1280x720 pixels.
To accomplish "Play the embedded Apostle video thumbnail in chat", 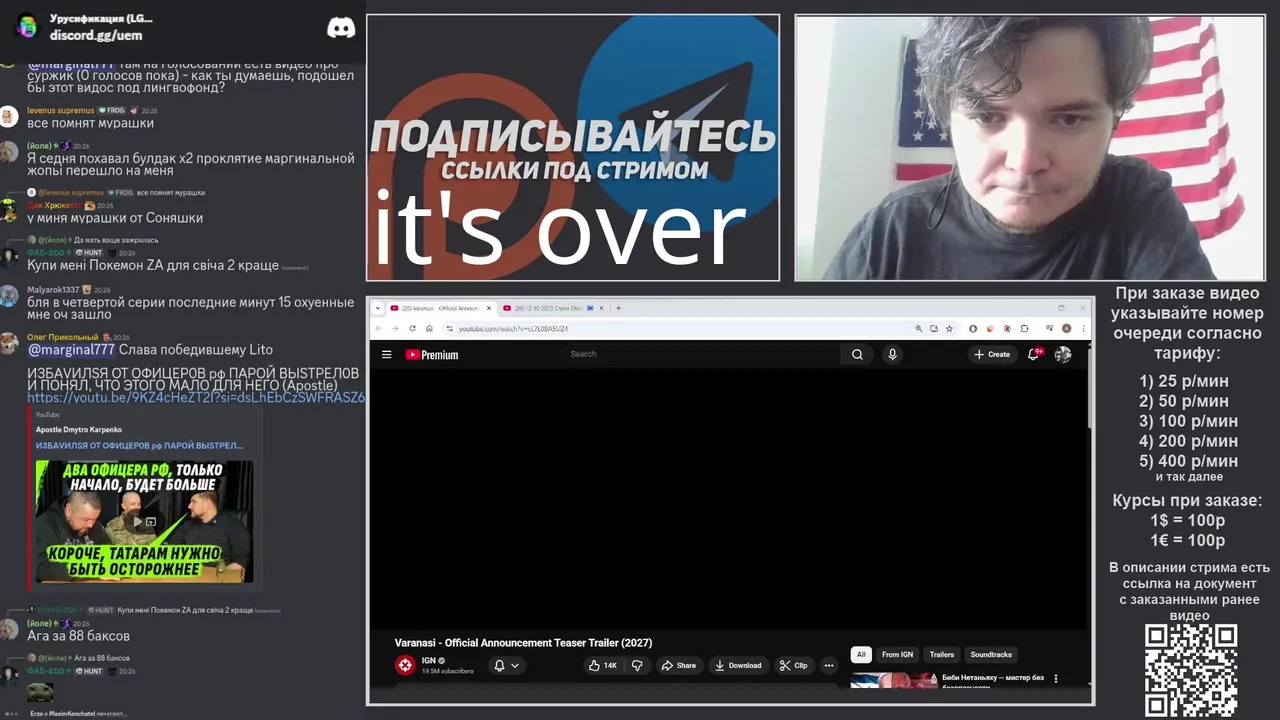I will tap(144, 521).
